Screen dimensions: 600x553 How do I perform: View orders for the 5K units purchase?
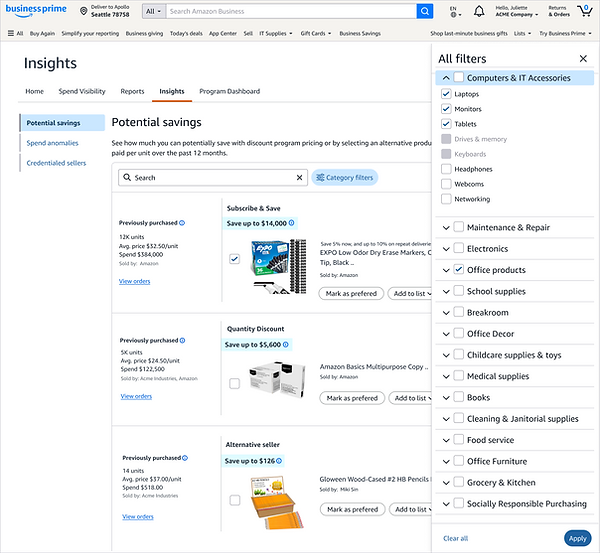pos(136,396)
